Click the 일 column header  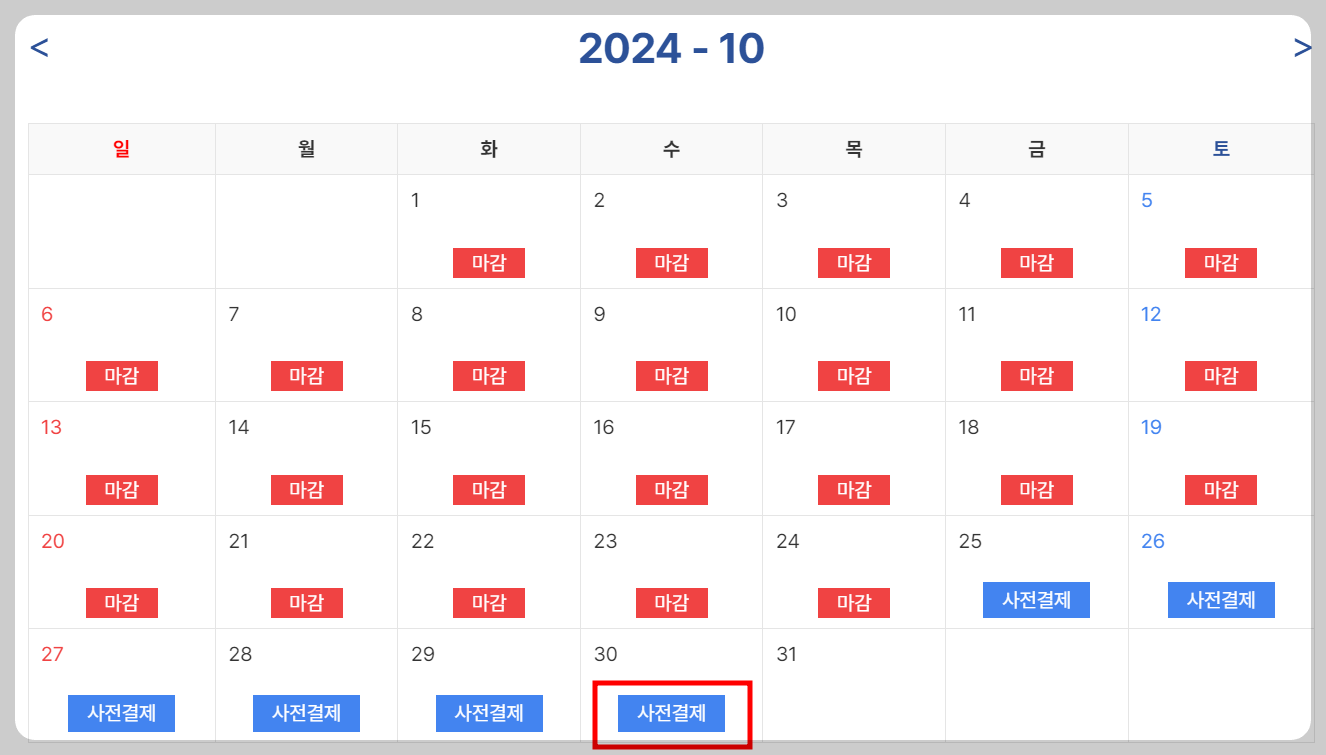pos(121,147)
